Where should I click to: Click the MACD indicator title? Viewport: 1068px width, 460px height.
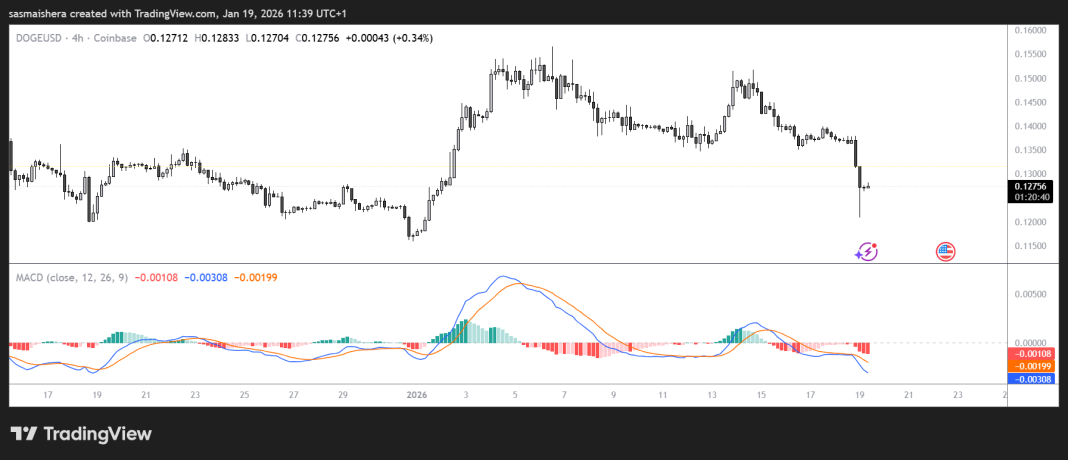(69, 277)
